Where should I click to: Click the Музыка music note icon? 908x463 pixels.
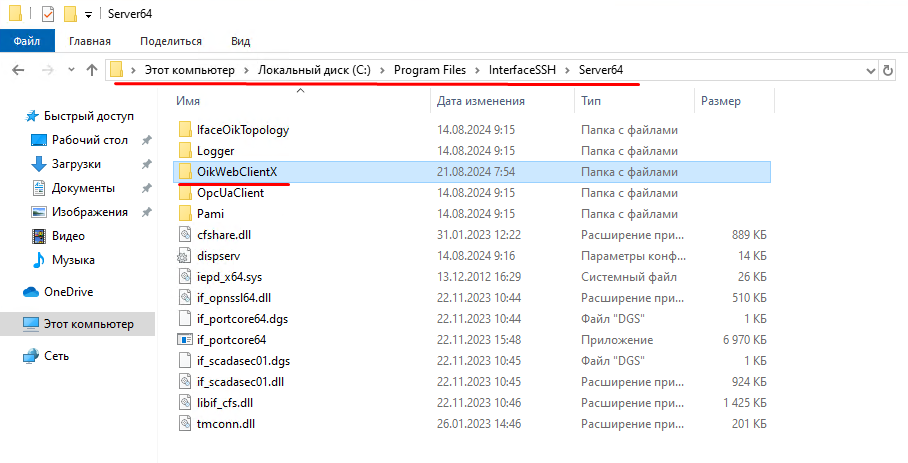pyautogui.click(x=40, y=260)
